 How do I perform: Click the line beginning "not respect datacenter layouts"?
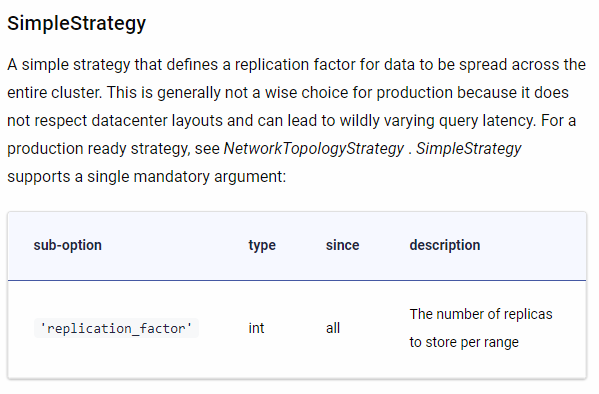(291, 121)
